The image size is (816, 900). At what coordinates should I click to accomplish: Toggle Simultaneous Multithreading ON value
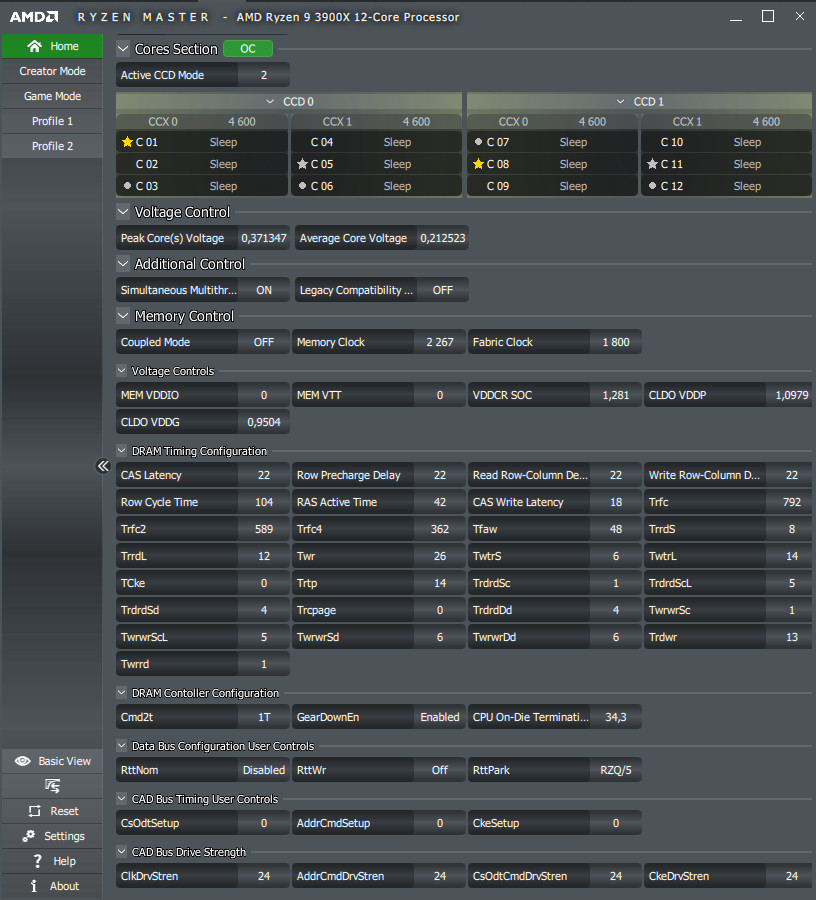[264, 290]
